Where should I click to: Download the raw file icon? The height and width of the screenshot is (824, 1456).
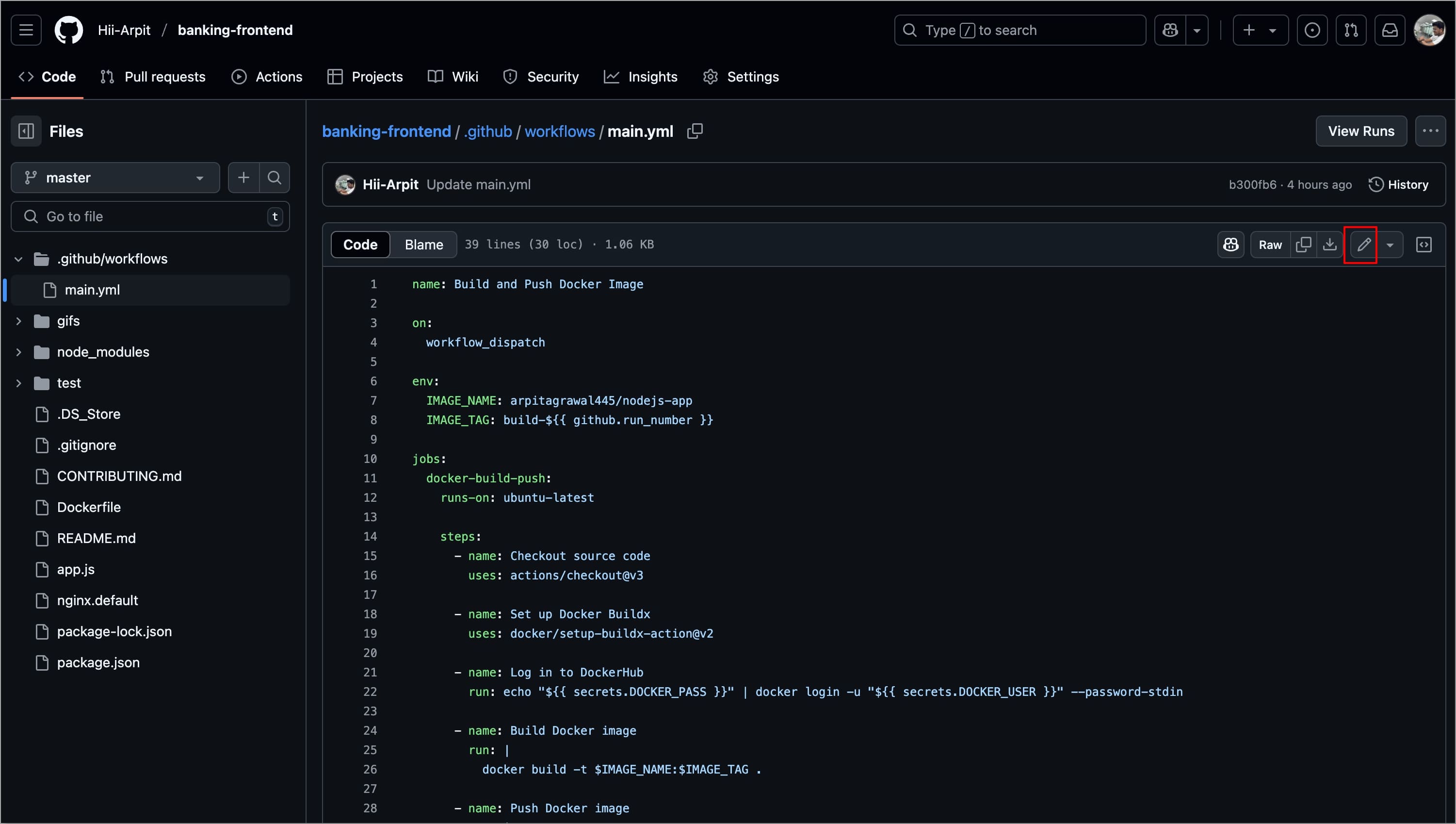click(x=1330, y=245)
